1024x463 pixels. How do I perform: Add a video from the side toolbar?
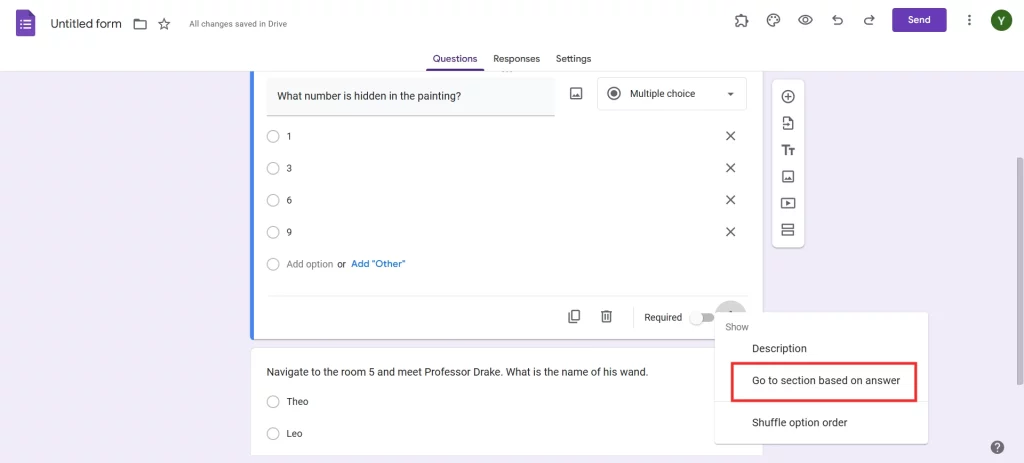click(x=788, y=203)
